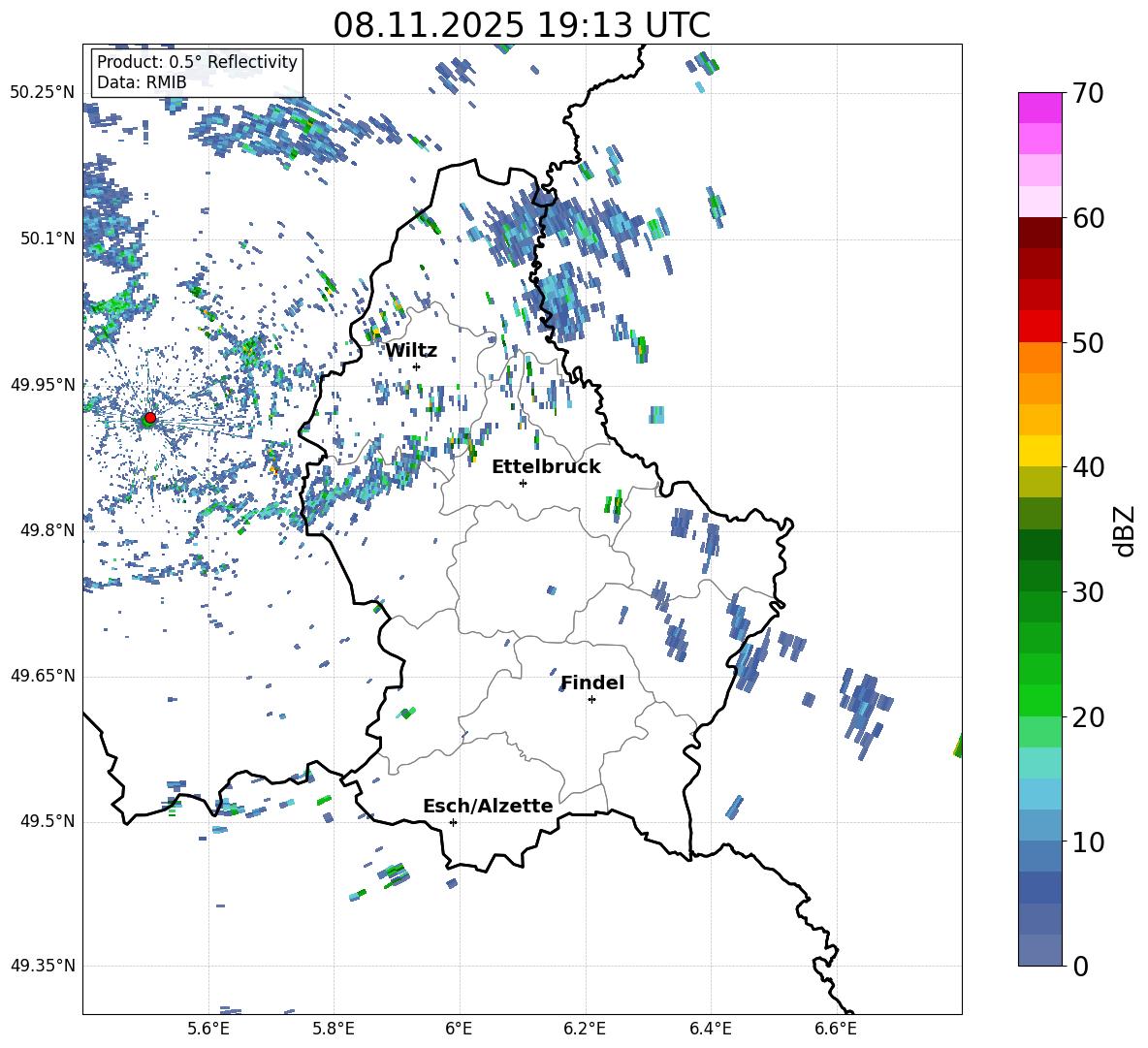Click the Findel station cross marker
Screen dimensions: 1148x1048
coord(591,699)
